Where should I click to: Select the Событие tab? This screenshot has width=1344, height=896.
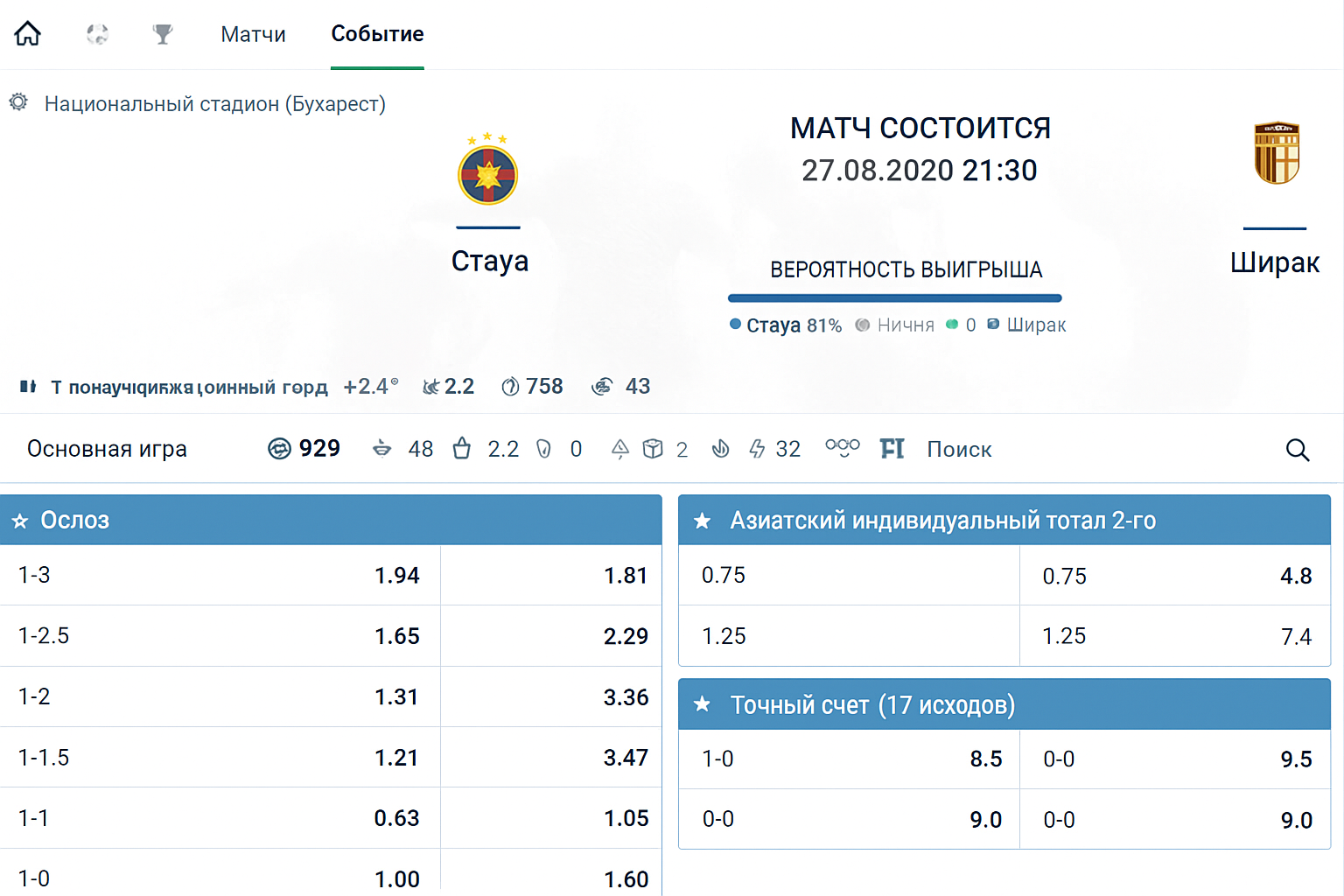377,34
